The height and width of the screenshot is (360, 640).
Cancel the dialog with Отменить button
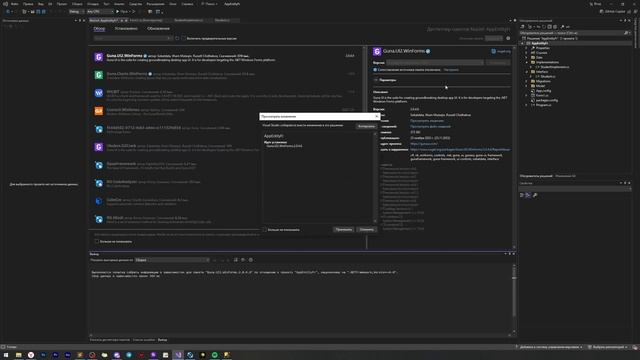(x=366, y=229)
